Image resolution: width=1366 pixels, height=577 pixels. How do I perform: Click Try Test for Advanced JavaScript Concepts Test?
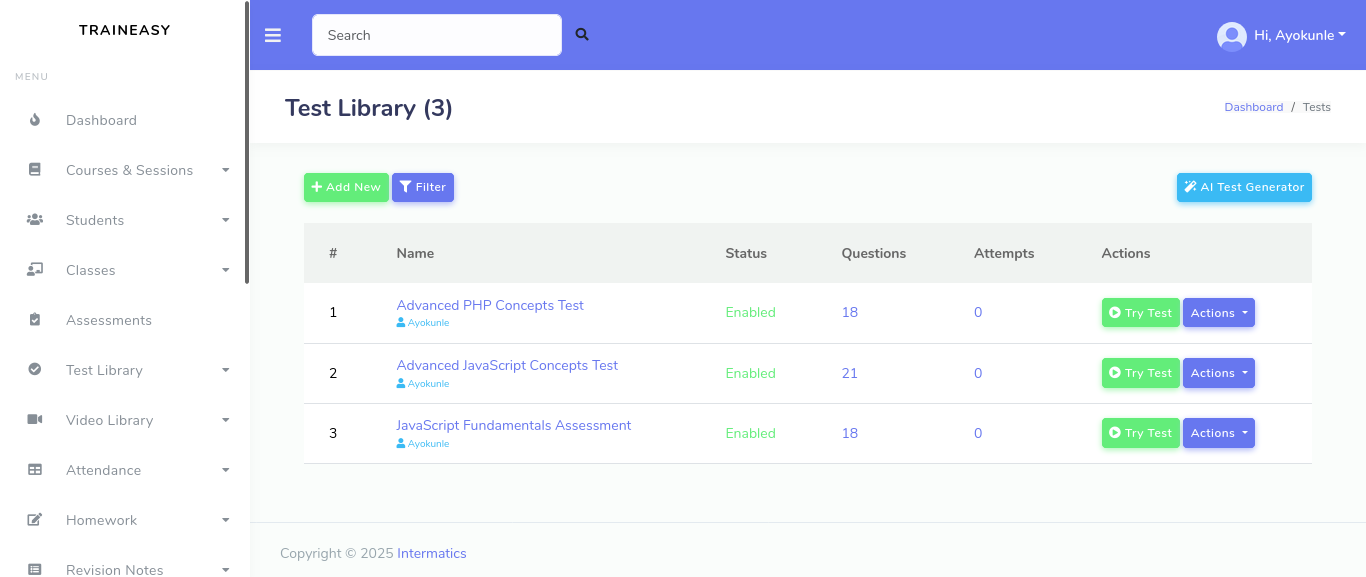(1140, 373)
